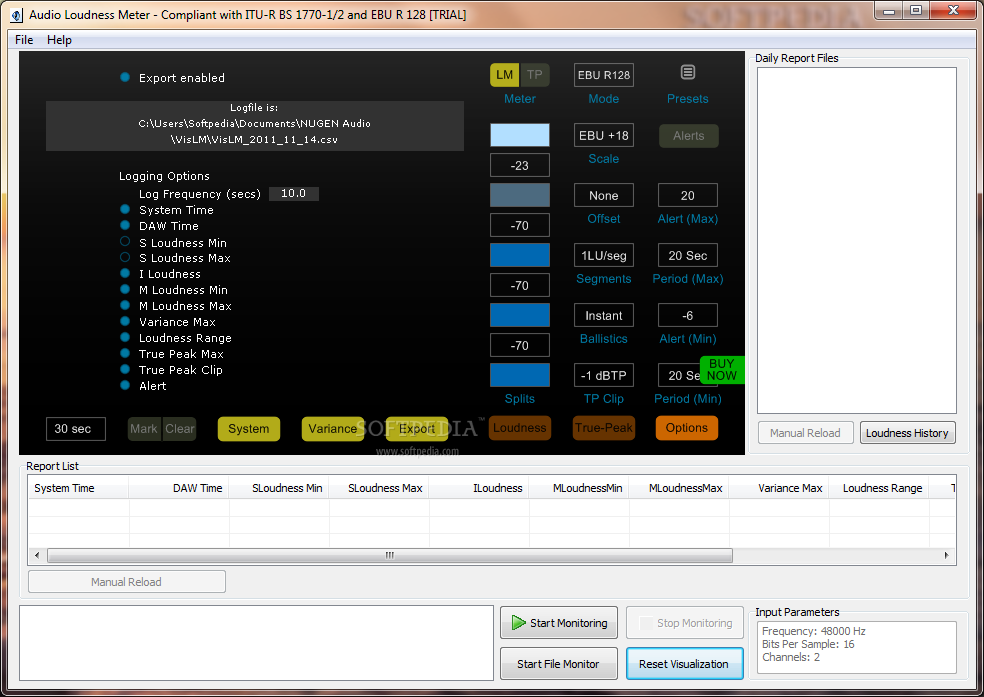Click Reset Visualization
The image size is (984, 697).
[684, 664]
